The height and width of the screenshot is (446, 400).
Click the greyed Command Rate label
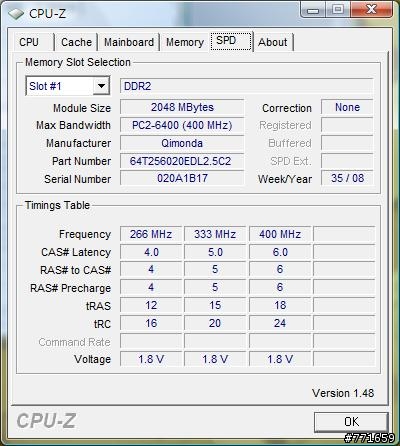point(74,342)
